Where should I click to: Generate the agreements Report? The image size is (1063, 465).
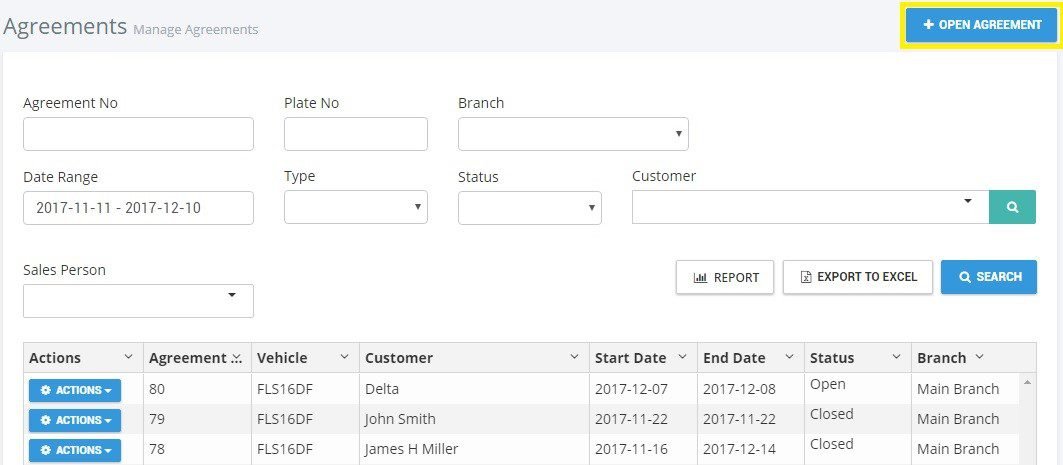(x=725, y=277)
